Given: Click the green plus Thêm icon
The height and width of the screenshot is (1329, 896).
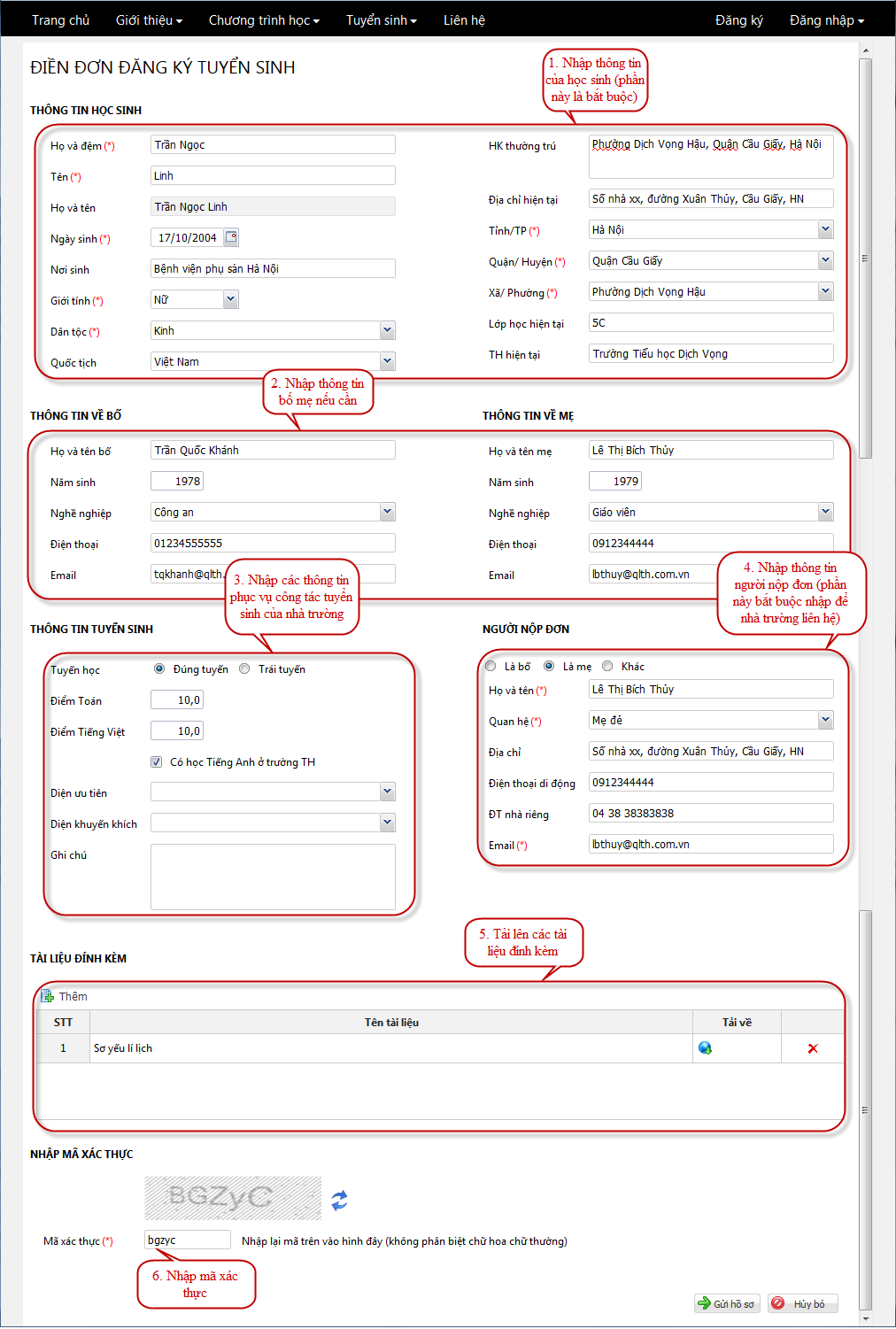Looking at the screenshot, I should (x=48, y=996).
